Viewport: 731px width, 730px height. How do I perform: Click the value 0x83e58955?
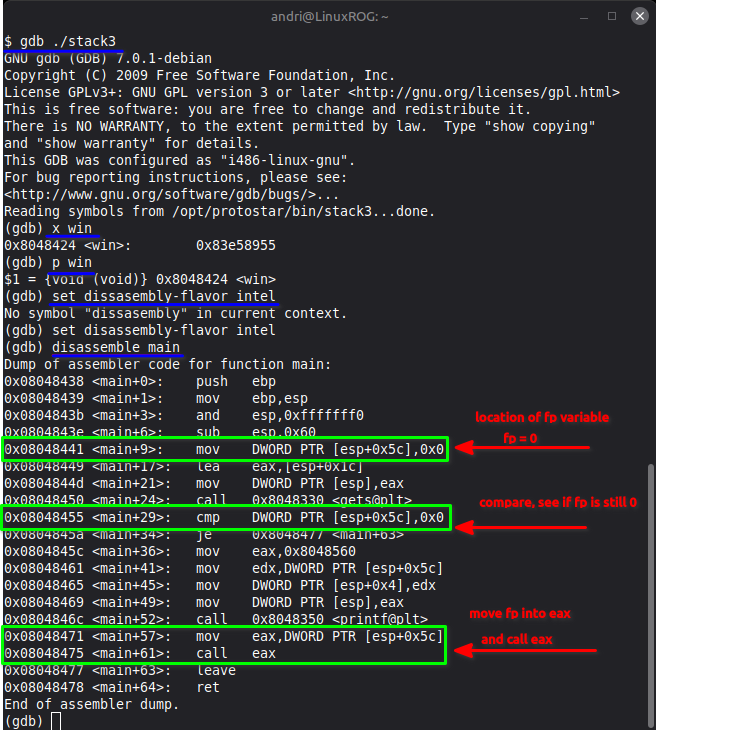point(235,245)
